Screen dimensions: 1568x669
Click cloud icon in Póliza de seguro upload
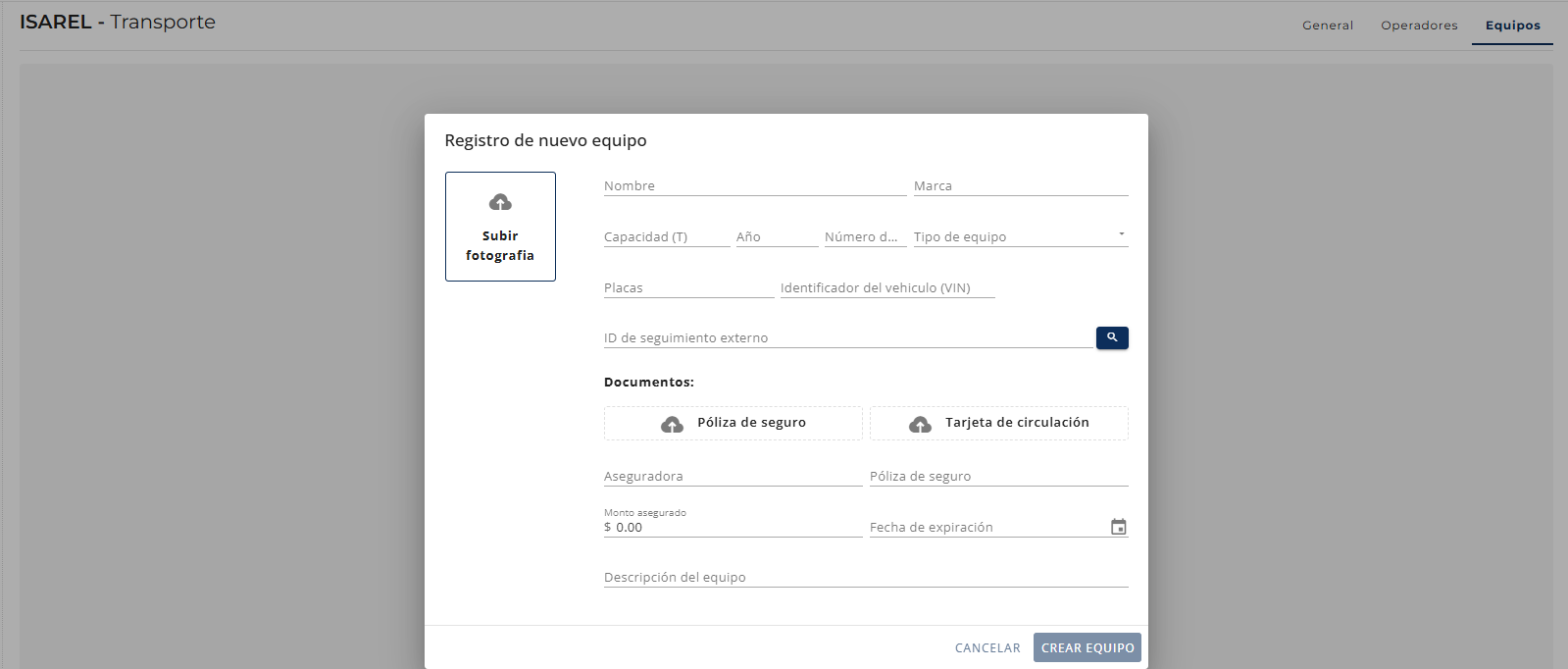672,424
